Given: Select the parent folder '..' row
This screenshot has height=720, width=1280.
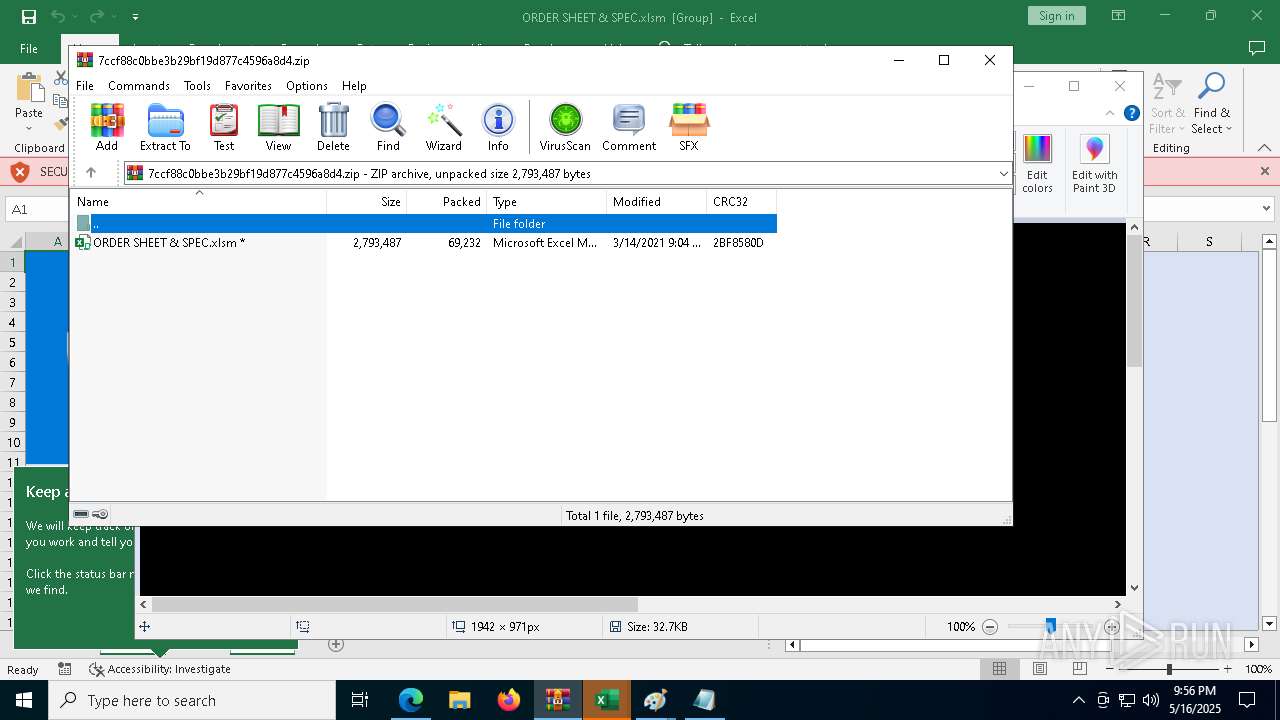Looking at the screenshot, I should pyautogui.click(x=425, y=224).
